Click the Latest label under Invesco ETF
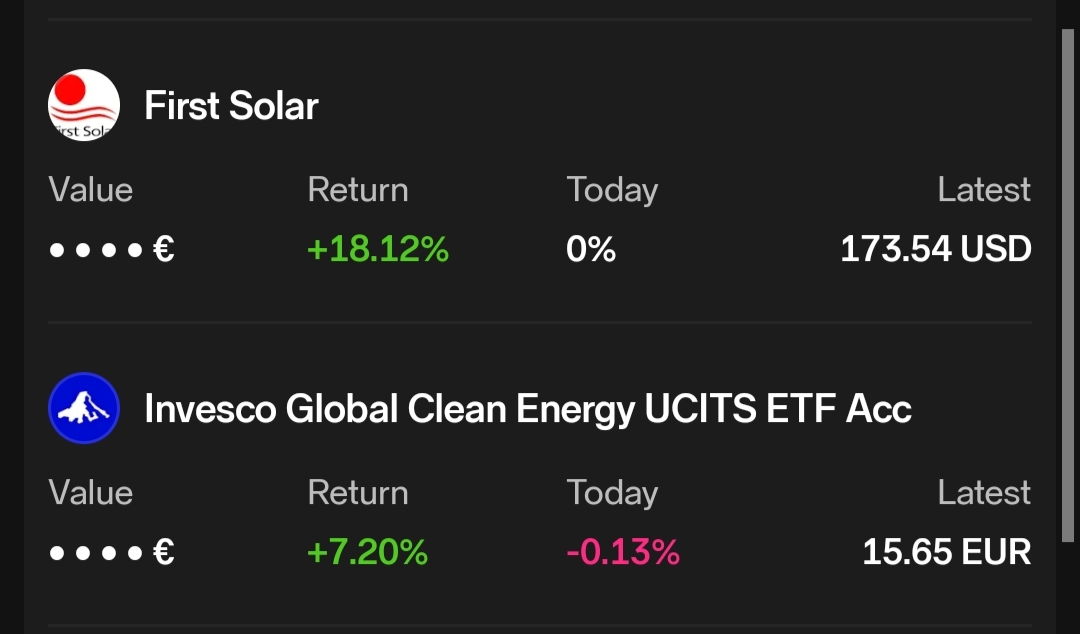 [984, 493]
